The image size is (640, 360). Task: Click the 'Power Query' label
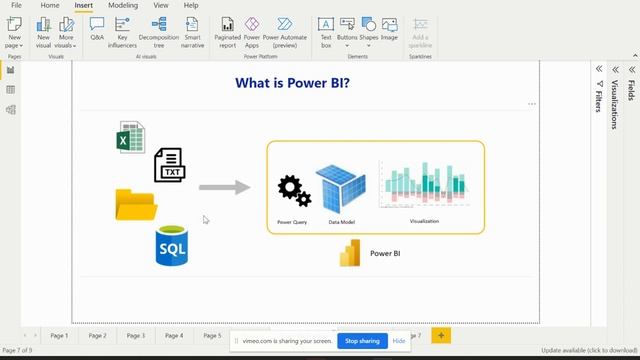pos(292,222)
